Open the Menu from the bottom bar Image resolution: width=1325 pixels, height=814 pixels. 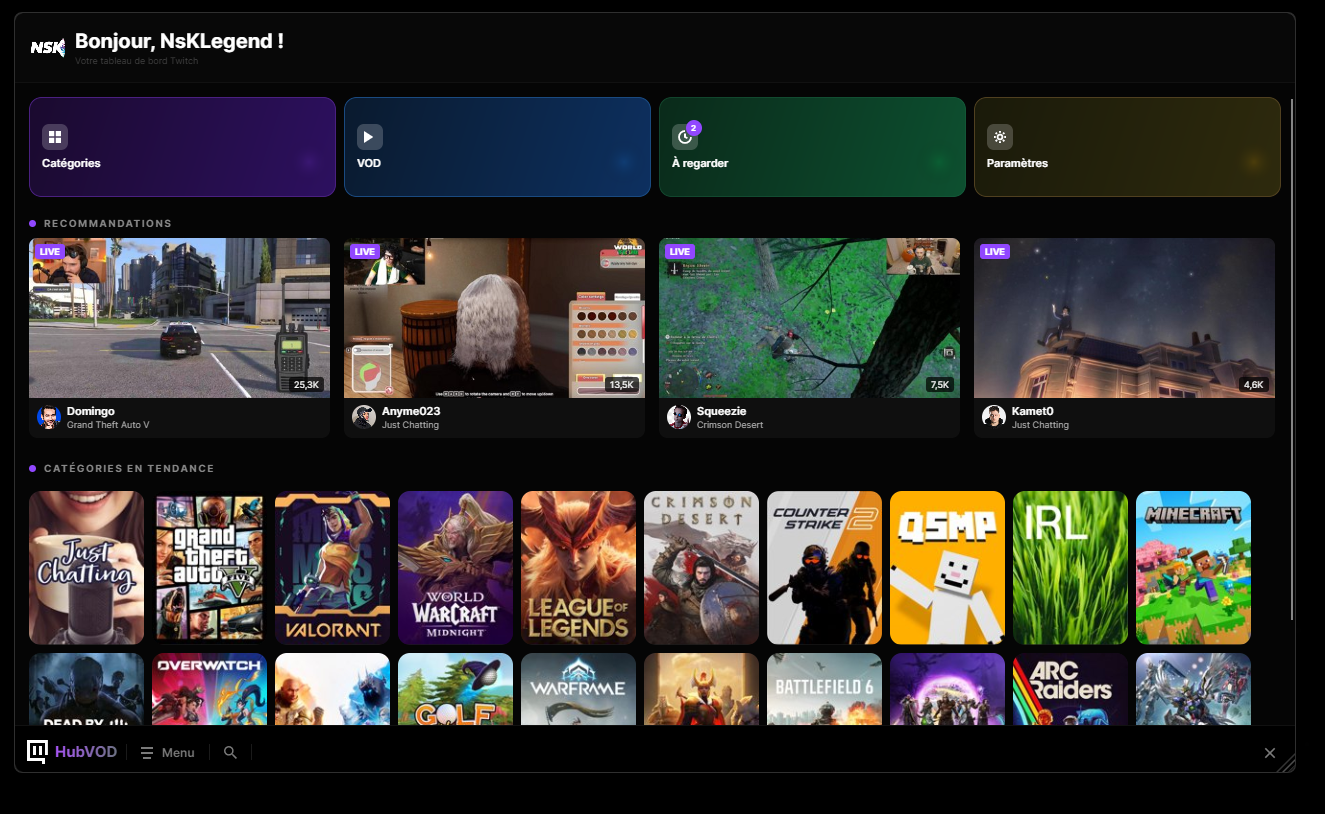tap(167, 752)
